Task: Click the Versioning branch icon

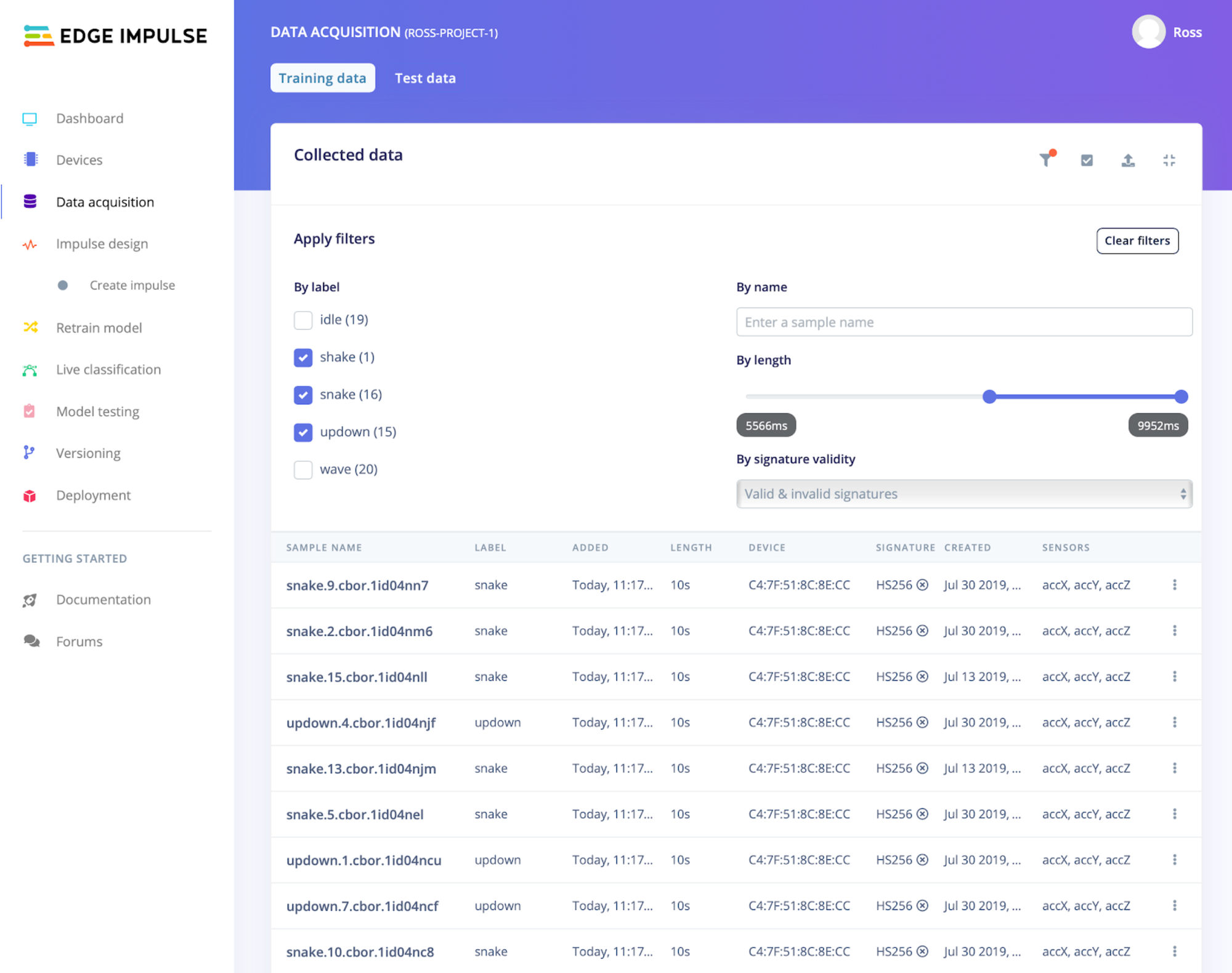Action: 29,453
